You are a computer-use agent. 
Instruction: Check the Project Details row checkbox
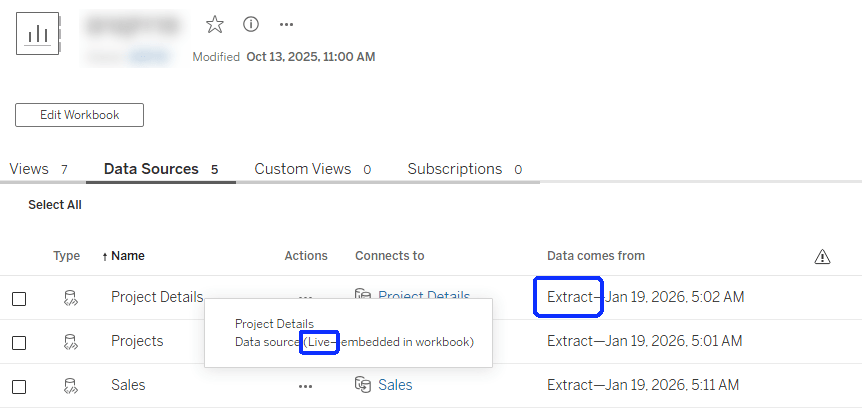[19, 298]
